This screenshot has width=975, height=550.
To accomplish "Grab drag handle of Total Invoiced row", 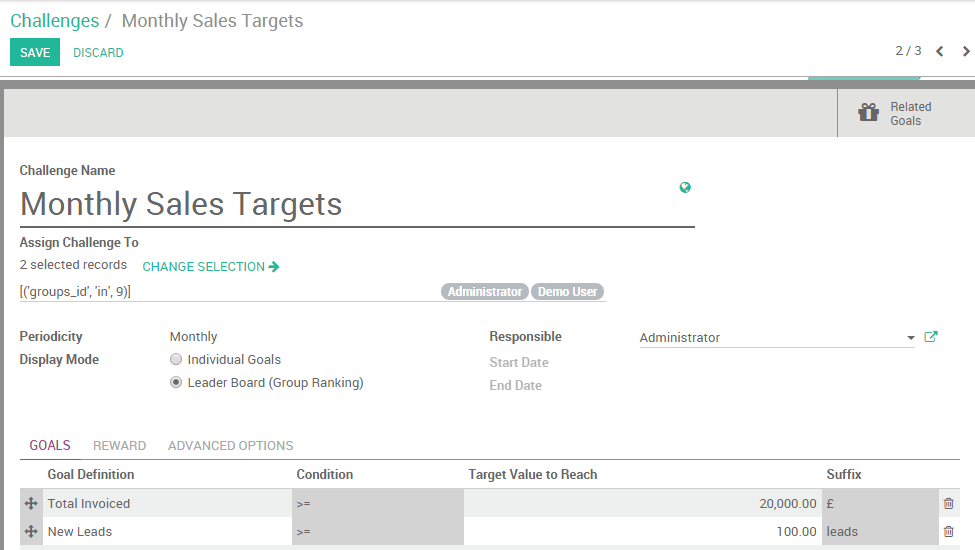I will [x=31, y=504].
